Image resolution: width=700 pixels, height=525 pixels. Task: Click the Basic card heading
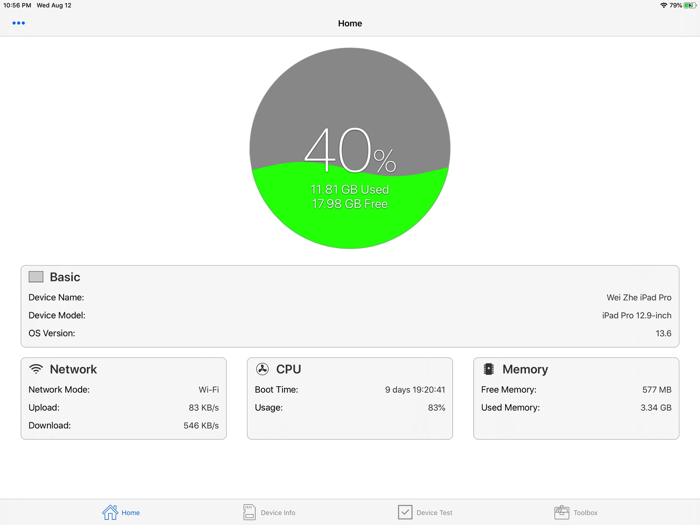click(x=65, y=277)
